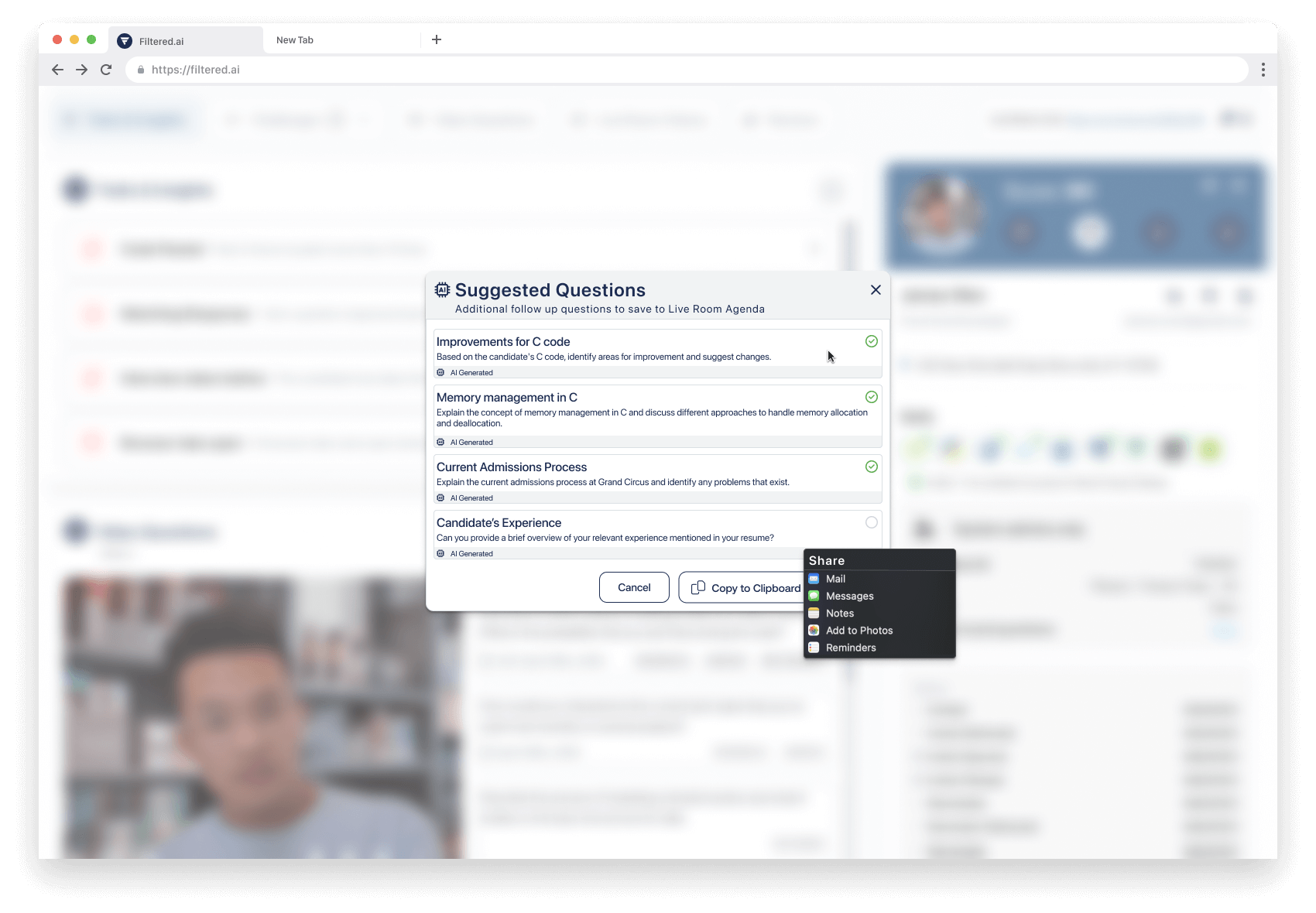Screen dimensions: 1316x913
Task: Open a new browser tab with plus
Action: click(x=437, y=39)
